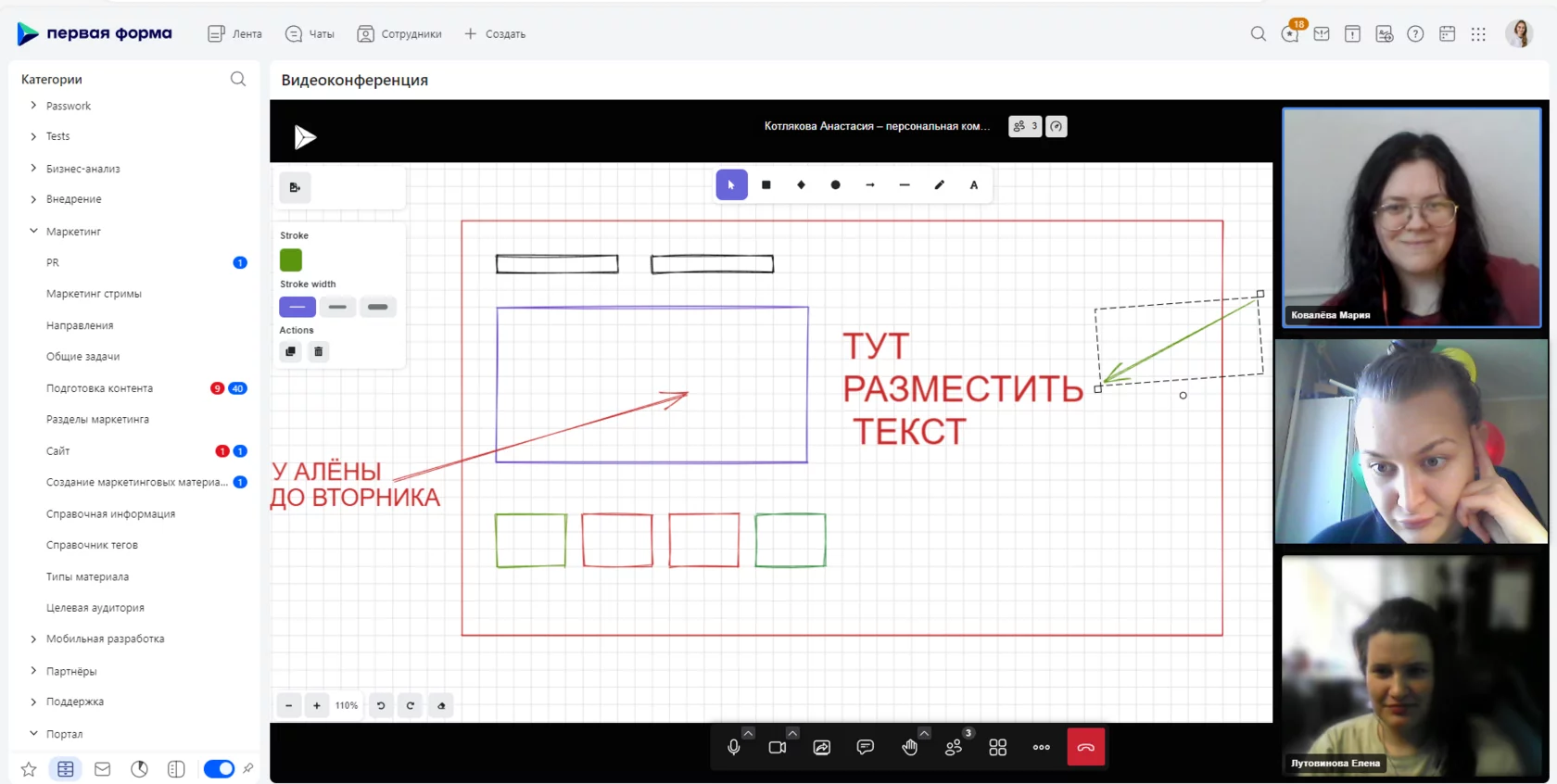1557x784 pixels.
Task: Open the Чаты section
Action: (x=310, y=34)
